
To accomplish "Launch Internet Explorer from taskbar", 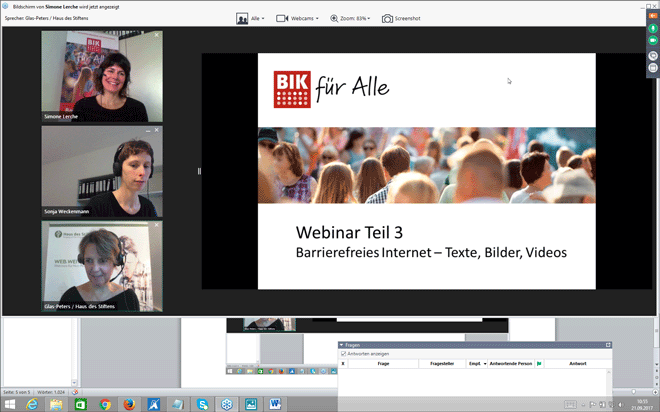I will click(x=32, y=404).
